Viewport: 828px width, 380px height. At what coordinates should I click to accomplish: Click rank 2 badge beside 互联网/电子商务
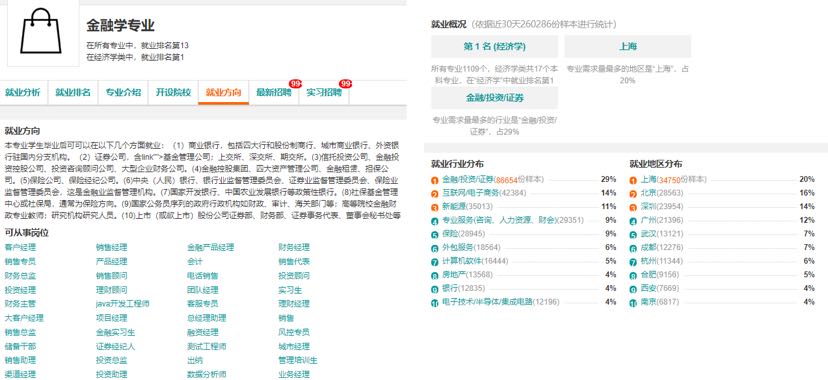[435, 194]
